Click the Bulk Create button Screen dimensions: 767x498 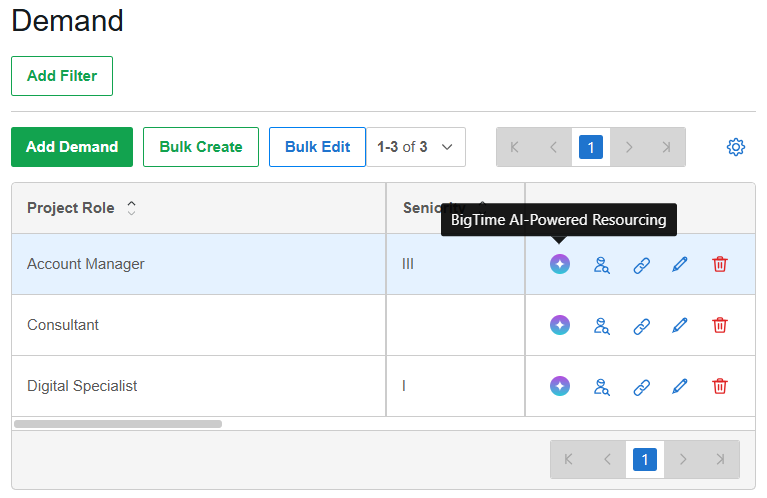tap(201, 147)
